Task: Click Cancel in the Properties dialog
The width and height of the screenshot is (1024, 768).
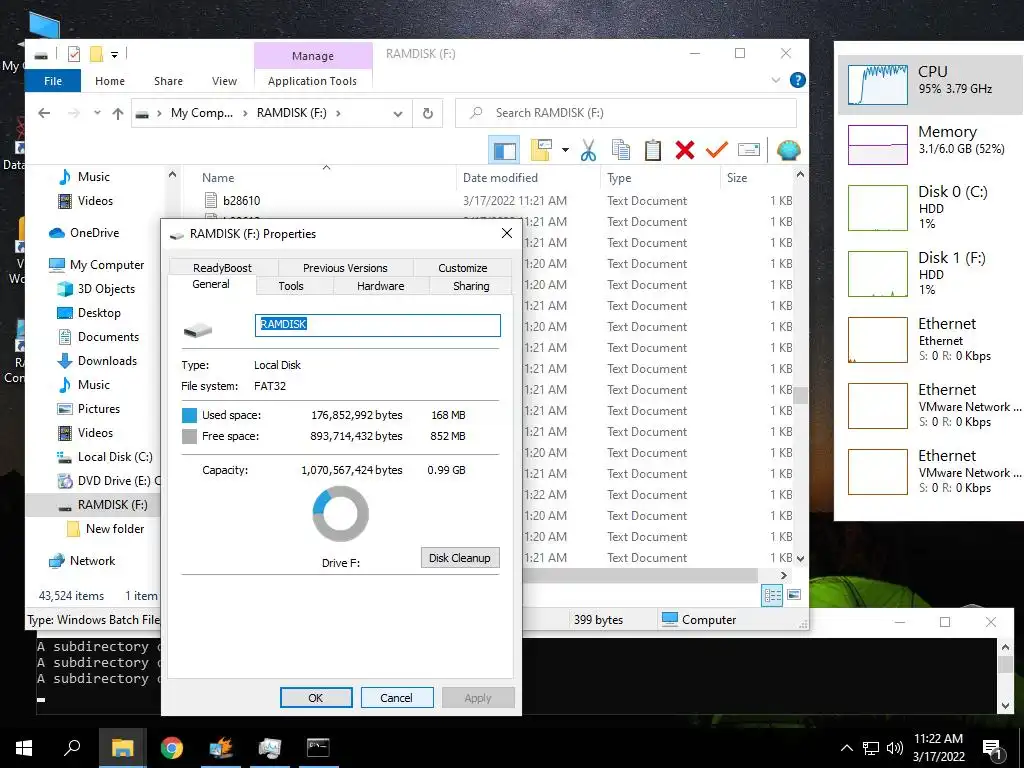Action: click(x=396, y=697)
